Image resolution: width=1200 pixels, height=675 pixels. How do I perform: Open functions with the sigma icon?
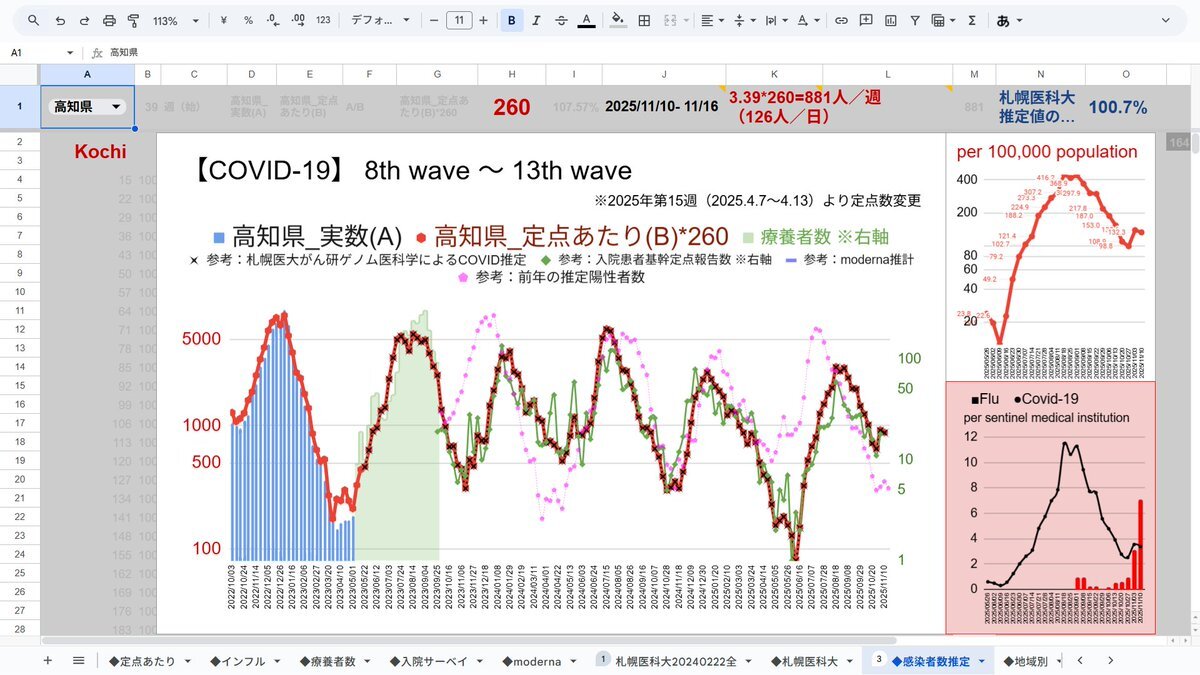[969, 20]
